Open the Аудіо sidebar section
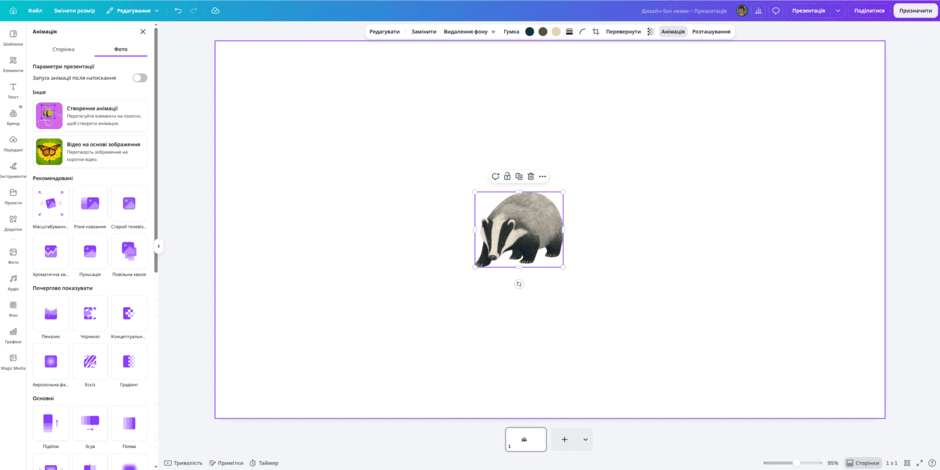 tap(13, 282)
